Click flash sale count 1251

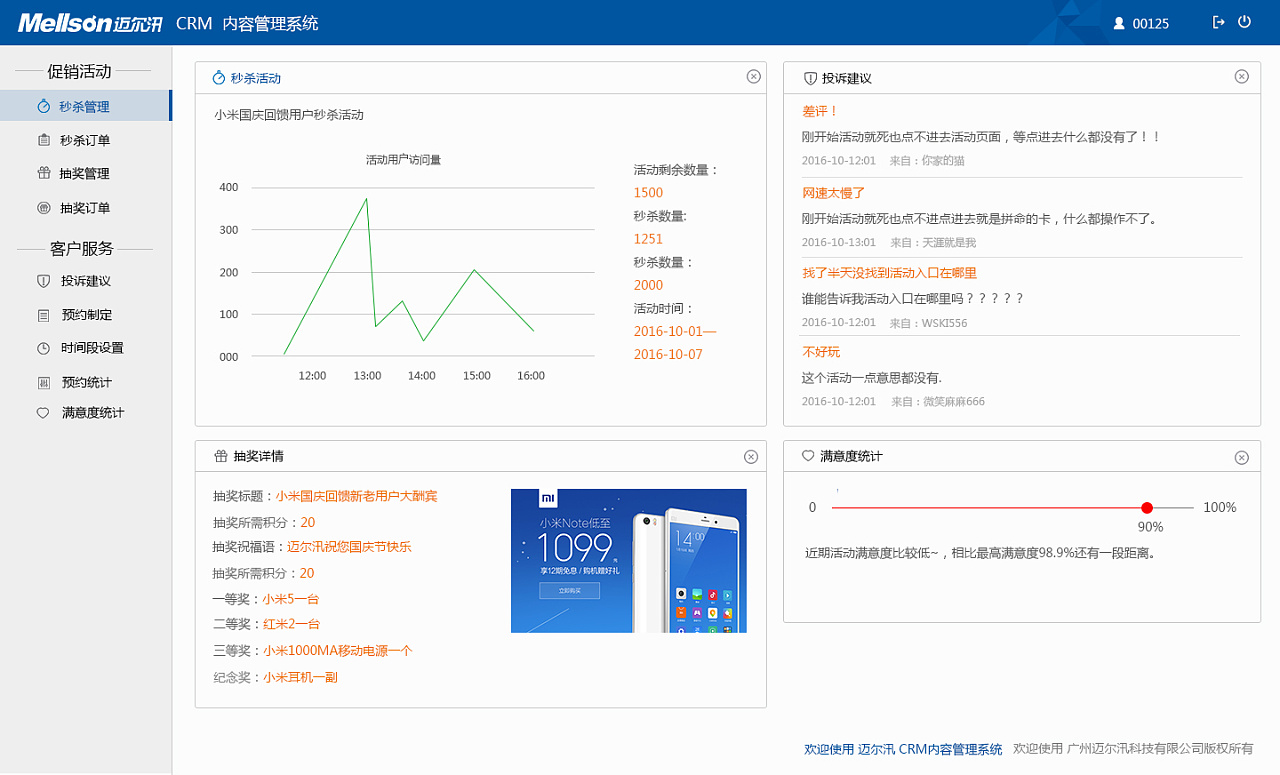(x=648, y=239)
